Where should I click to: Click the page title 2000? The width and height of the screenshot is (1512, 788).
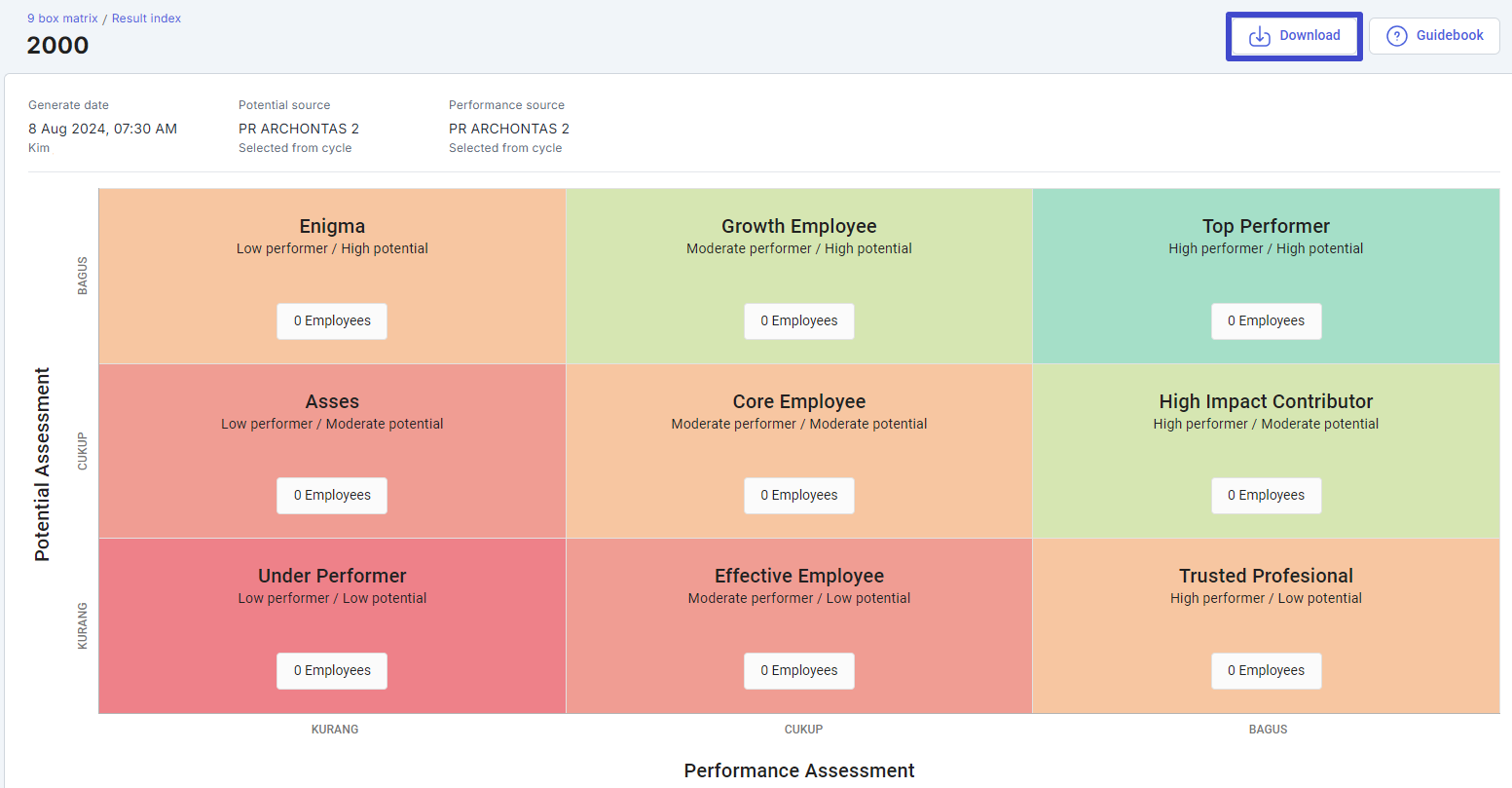[57, 46]
